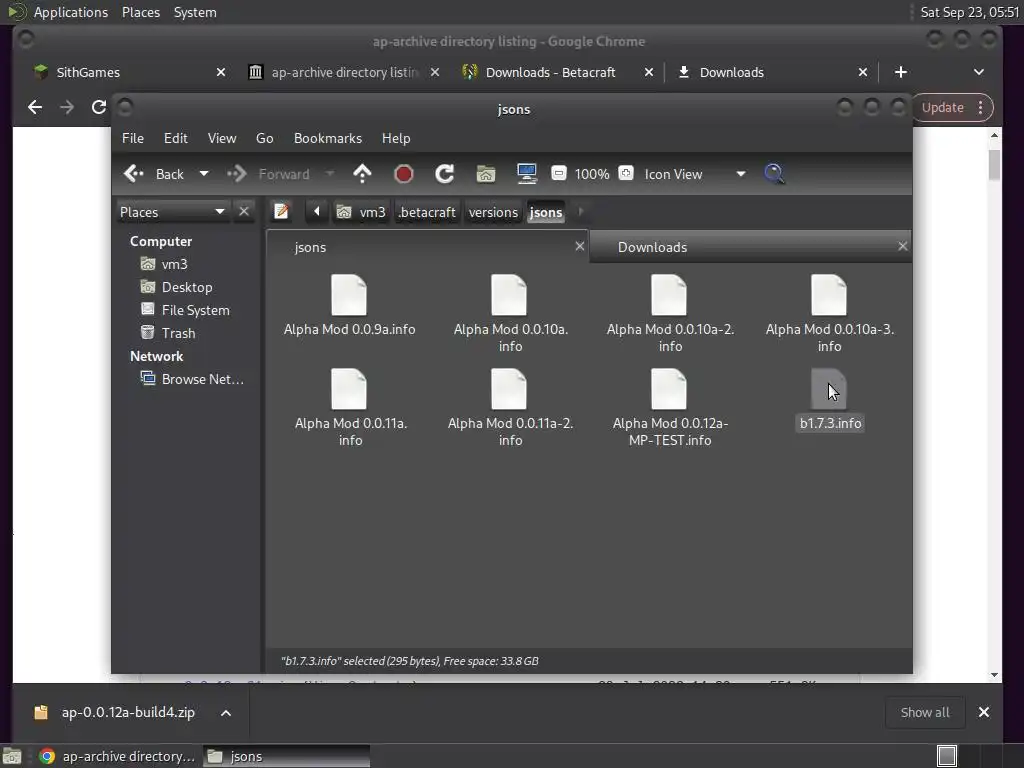Viewport: 1024px width, 768px height.
Task: Select Alpha Mod 0.0.12a-MP-TEST.info file icon
Action: point(669,389)
